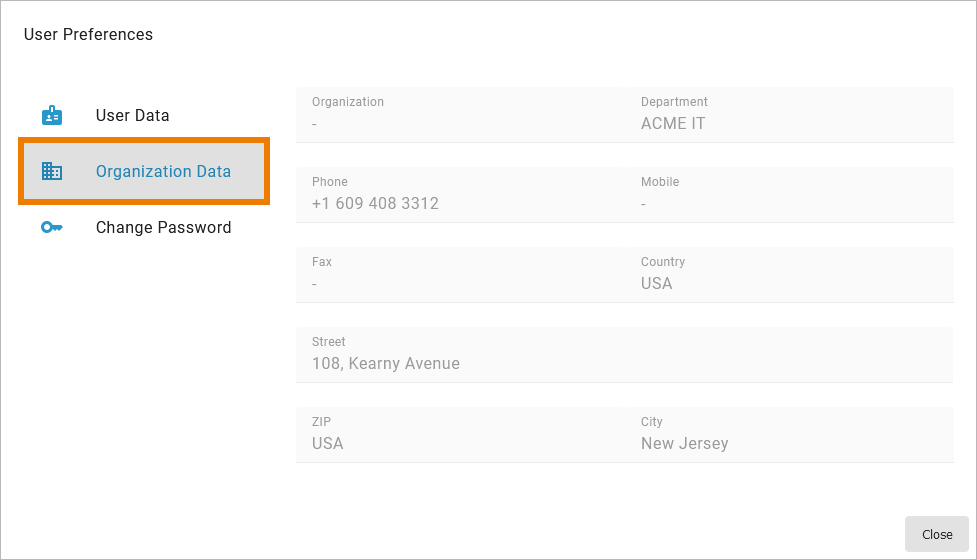Click the Department label text
977x560 pixels.
coord(674,102)
